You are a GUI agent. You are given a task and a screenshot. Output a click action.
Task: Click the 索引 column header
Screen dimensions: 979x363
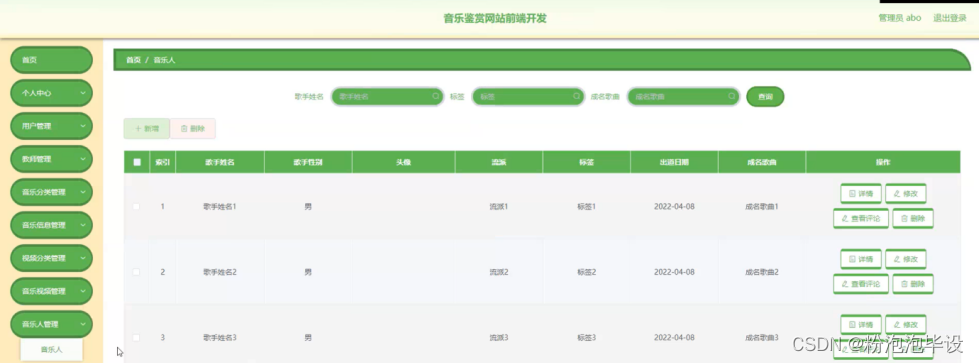(x=163, y=162)
